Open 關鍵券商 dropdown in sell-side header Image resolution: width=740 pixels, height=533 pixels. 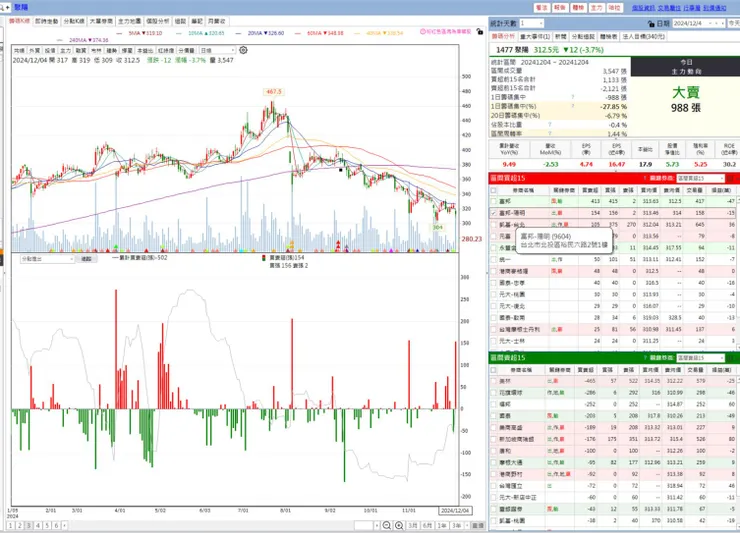point(700,358)
